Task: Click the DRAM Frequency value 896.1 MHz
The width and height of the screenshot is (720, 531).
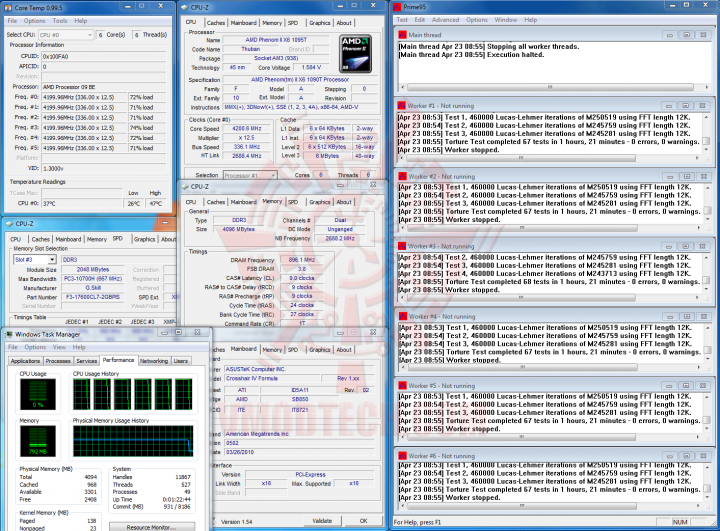Action: (x=302, y=260)
